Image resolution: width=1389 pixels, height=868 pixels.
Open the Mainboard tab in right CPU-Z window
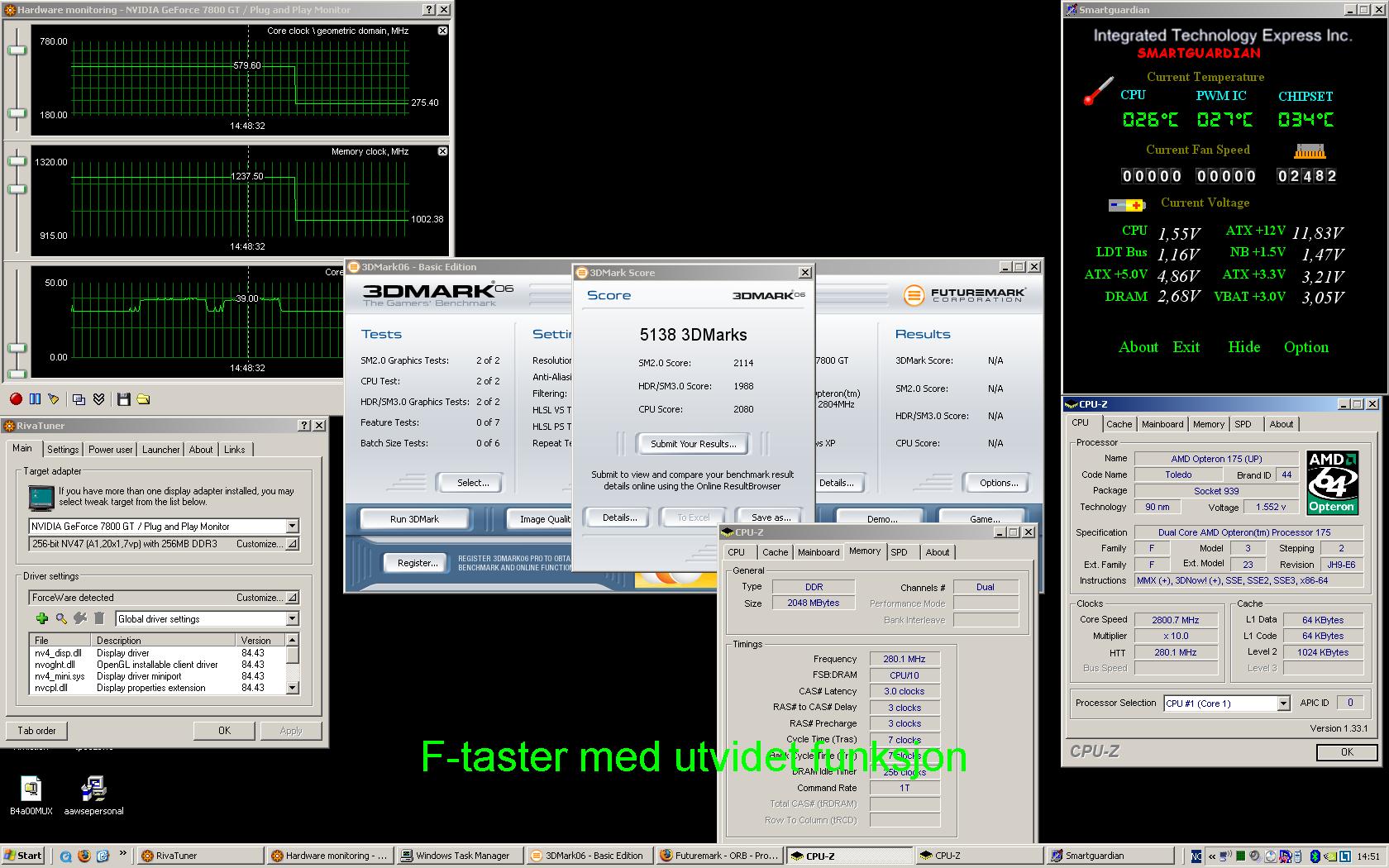click(x=1162, y=424)
